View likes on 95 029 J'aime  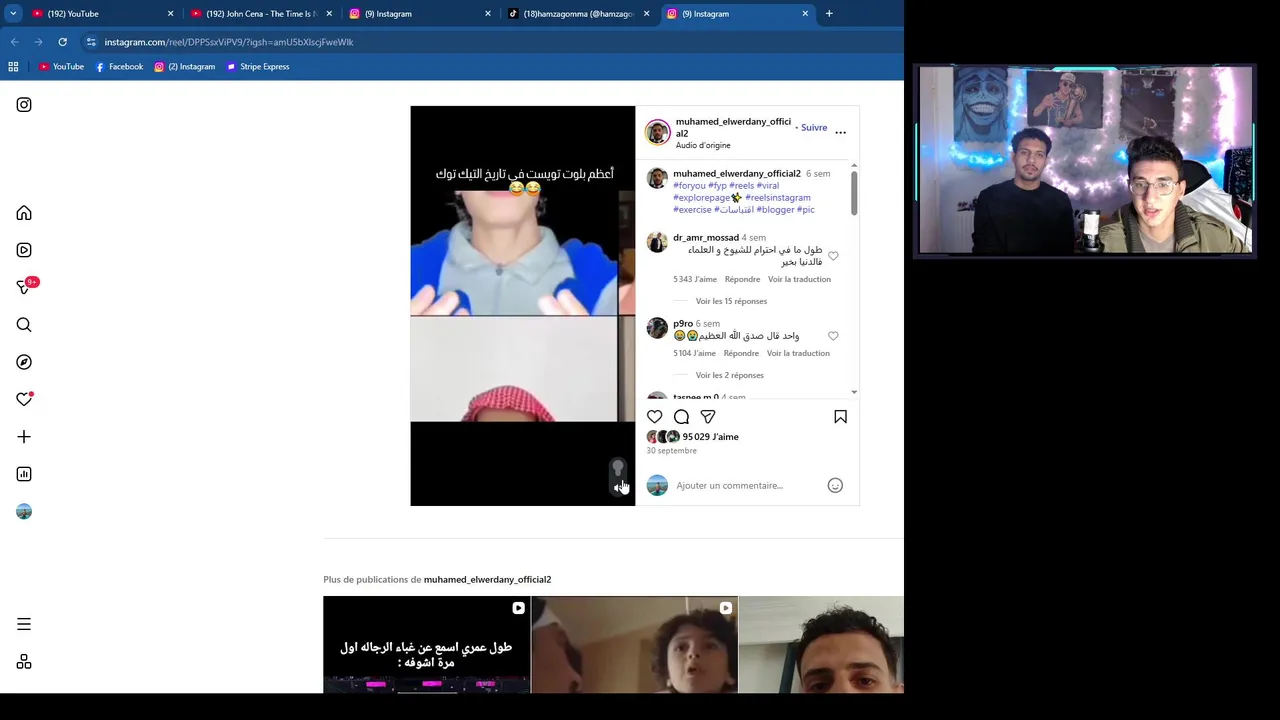710,437
